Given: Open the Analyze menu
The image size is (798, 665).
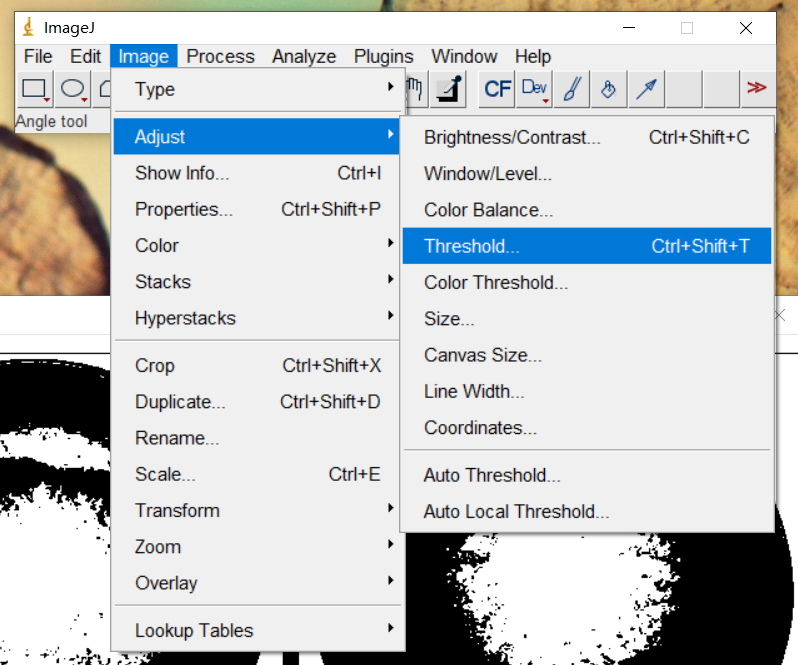Looking at the screenshot, I should point(304,56).
